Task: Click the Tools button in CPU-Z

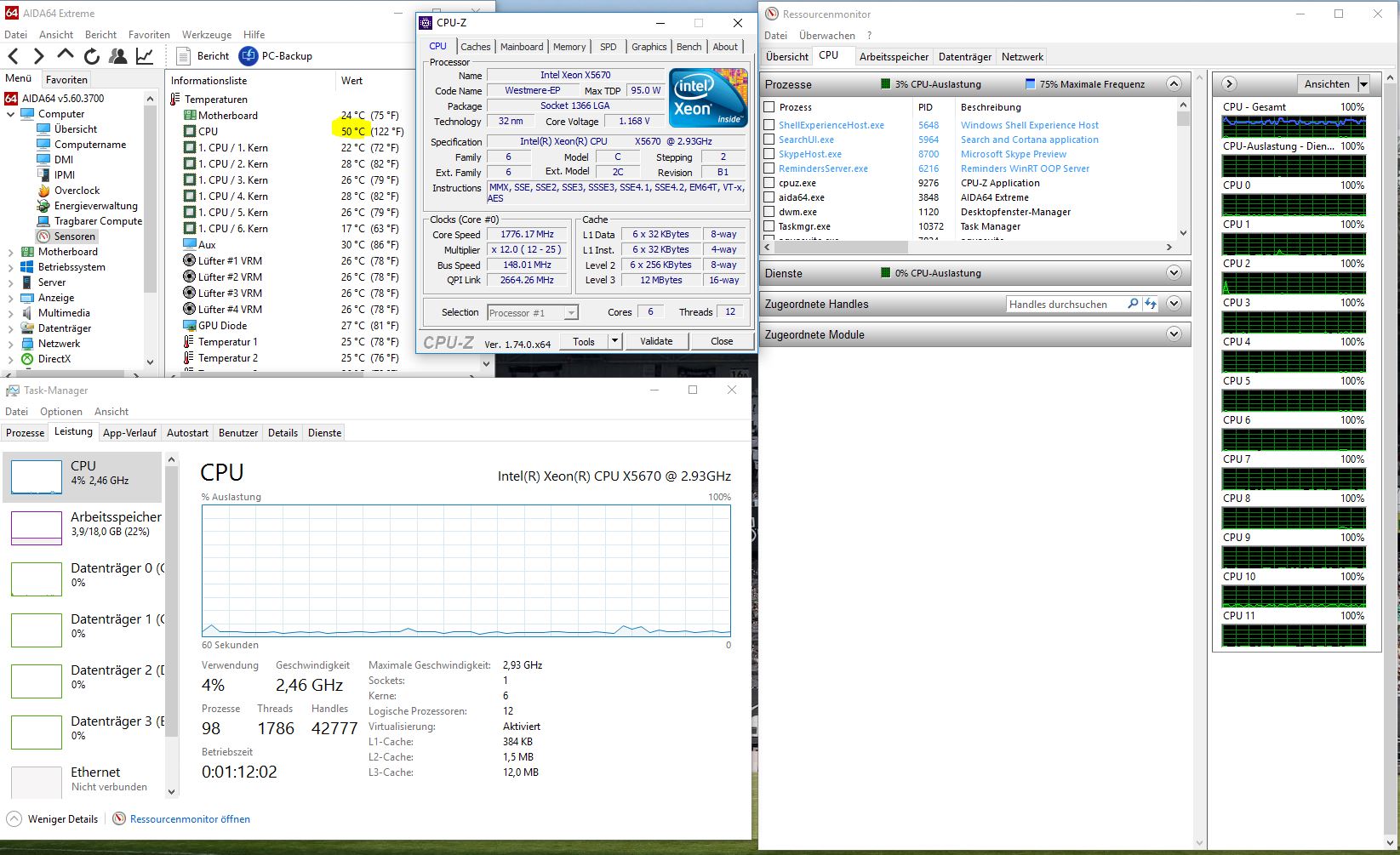Action: click(x=584, y=341)
